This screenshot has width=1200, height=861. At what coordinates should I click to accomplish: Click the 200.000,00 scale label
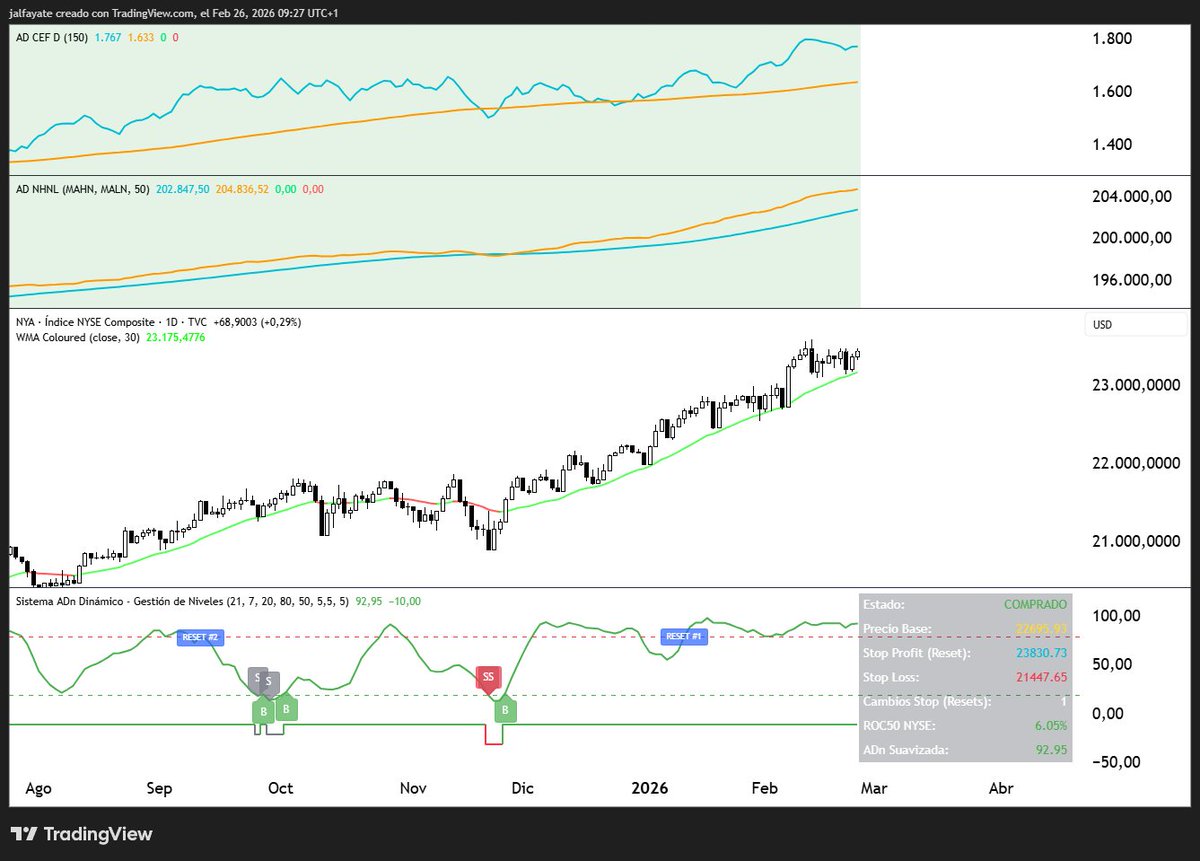1132,238
